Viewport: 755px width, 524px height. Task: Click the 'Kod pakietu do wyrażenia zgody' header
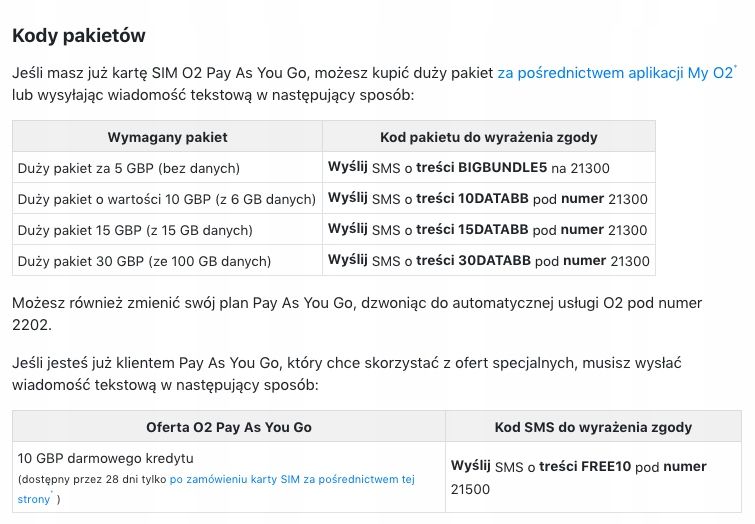(489, 137)
